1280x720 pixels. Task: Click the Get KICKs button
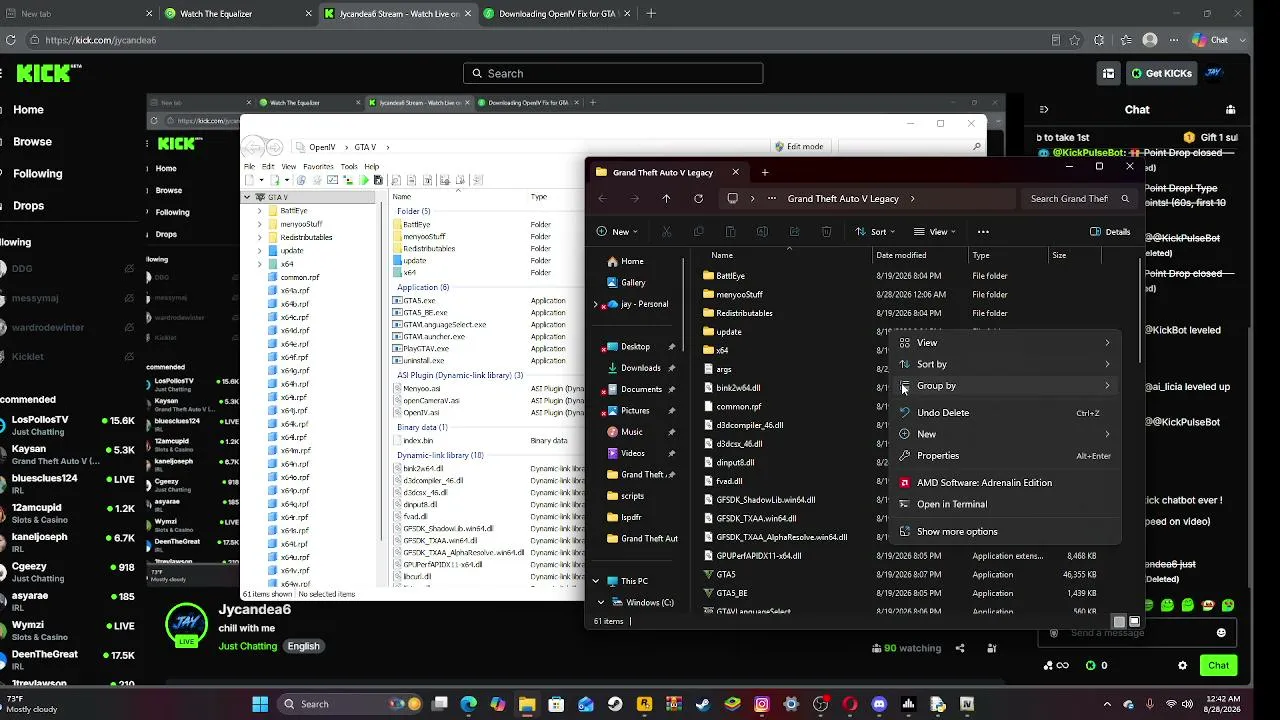tap(1162, 73)
